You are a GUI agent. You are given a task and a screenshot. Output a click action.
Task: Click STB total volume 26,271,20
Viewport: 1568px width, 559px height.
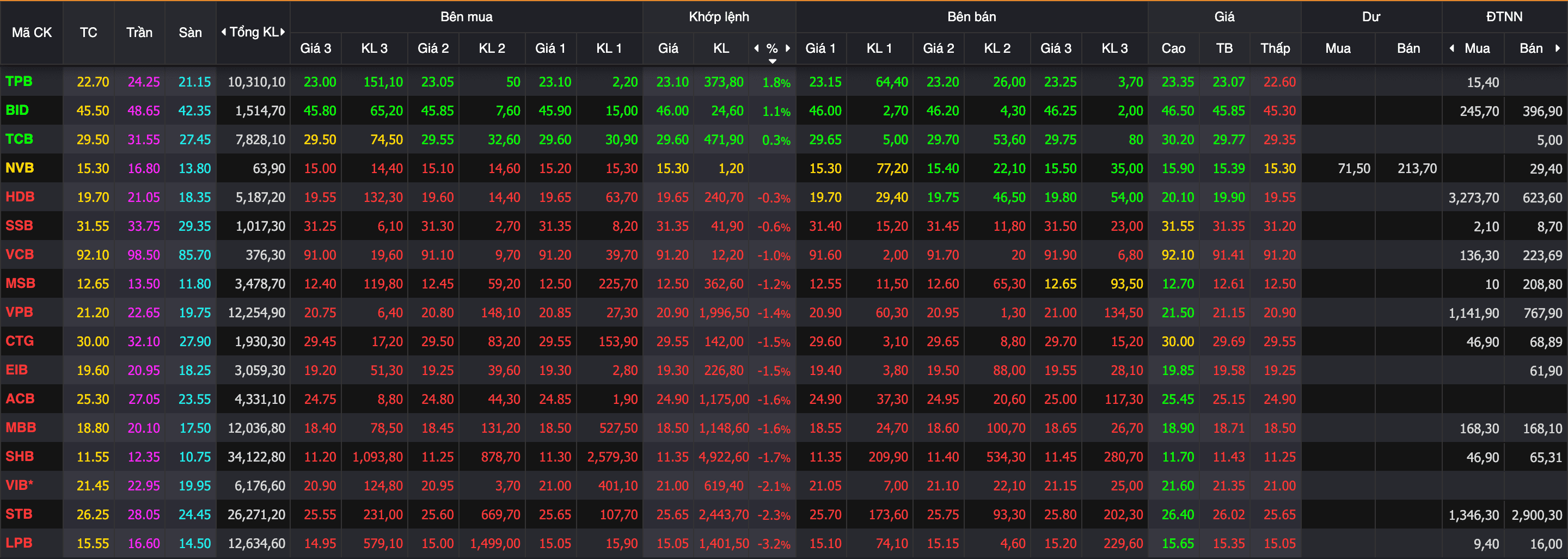(256, 514)
